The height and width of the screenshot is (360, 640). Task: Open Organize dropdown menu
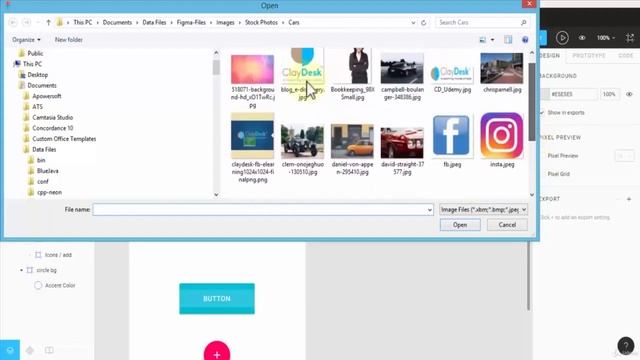click(27, 40)
